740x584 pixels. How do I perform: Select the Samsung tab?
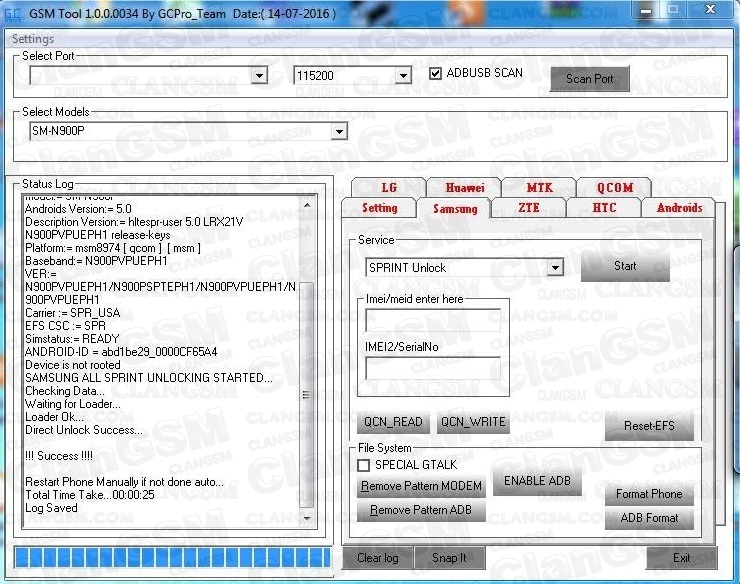coord(454,209)
